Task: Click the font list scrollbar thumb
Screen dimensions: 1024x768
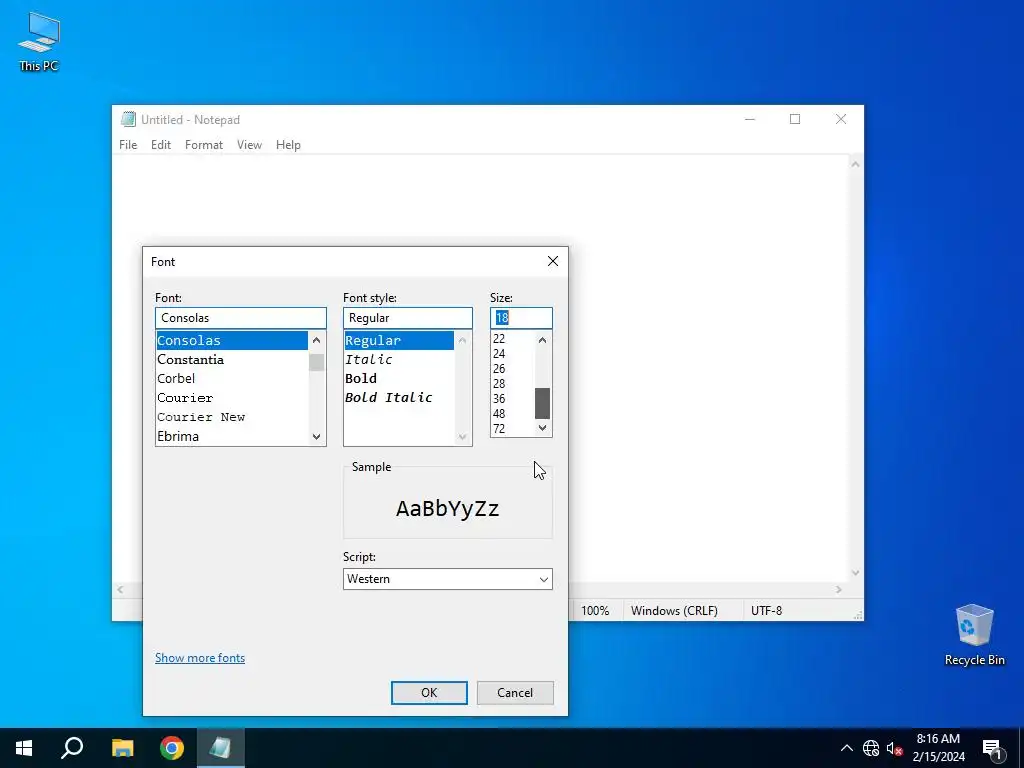Action: tap(317, 362)
